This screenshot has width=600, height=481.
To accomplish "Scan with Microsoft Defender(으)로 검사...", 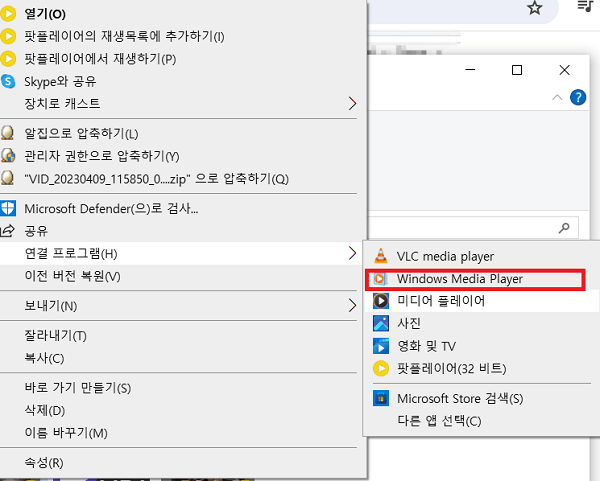I will tap(111, 209).
